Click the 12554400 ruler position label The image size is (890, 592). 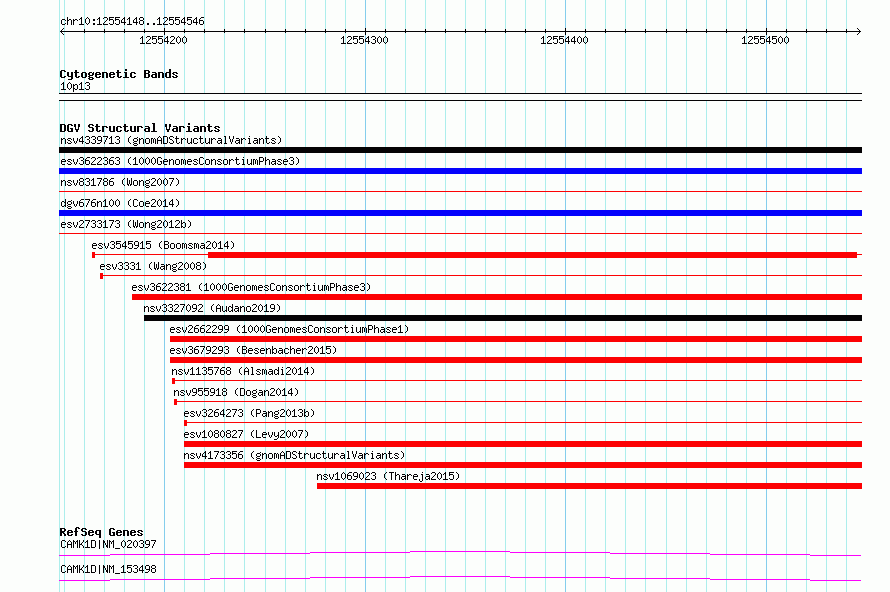[564, 40]
